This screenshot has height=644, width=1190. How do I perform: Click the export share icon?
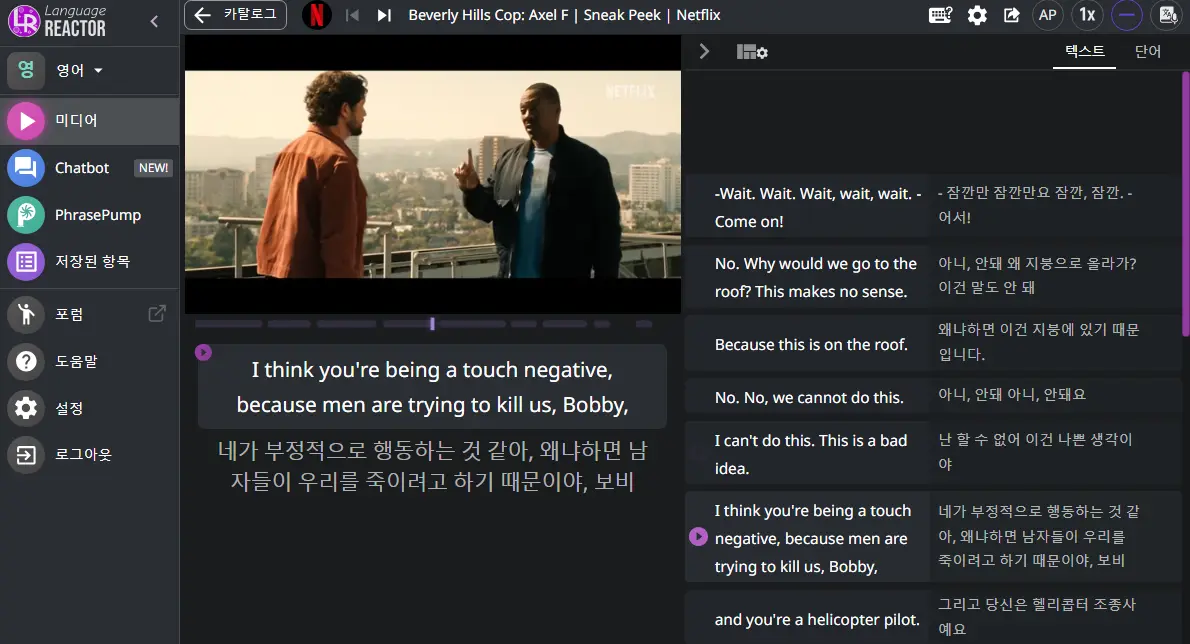[1012, 15]
